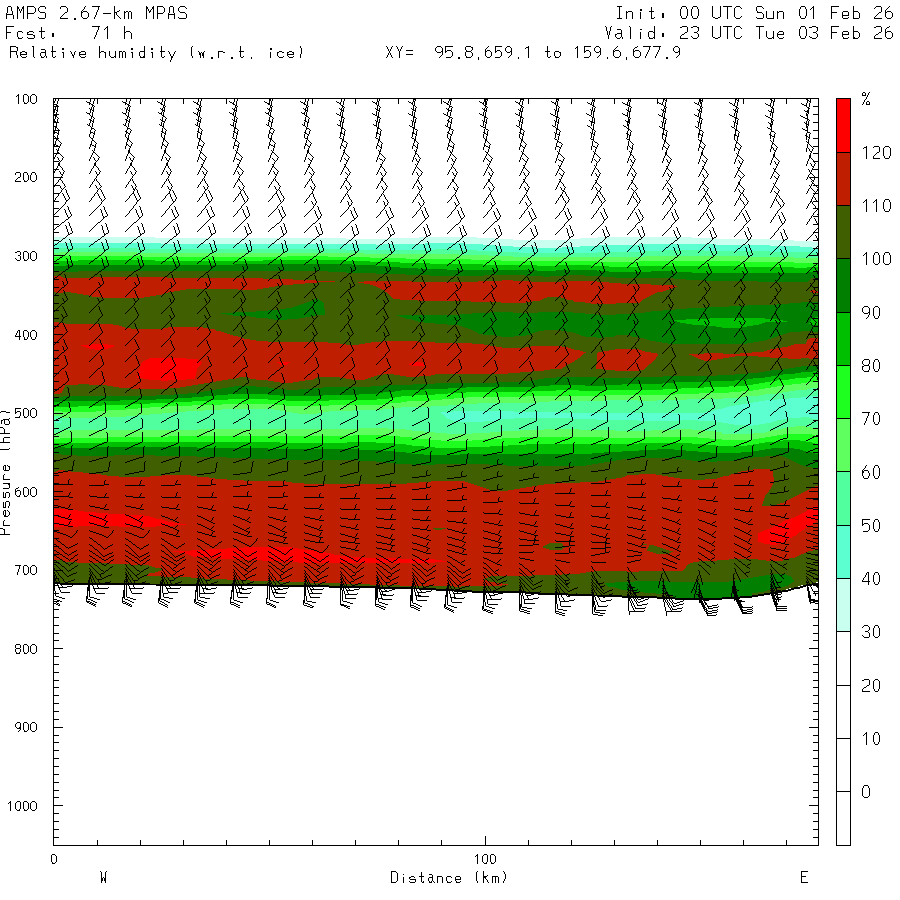Click the colorbar label 50
Viewport: 900px width, 900px height.
[x=871, y=526]
